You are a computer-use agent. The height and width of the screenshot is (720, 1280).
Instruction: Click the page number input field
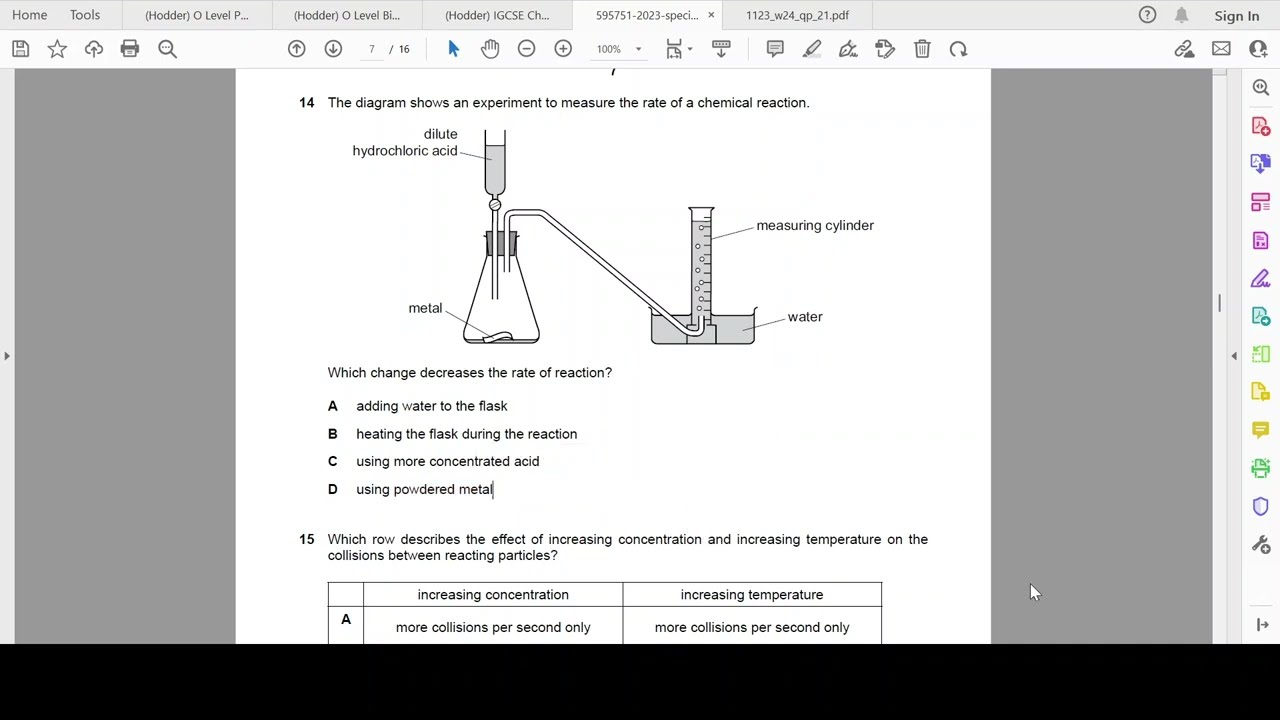[x=372, y=49]
